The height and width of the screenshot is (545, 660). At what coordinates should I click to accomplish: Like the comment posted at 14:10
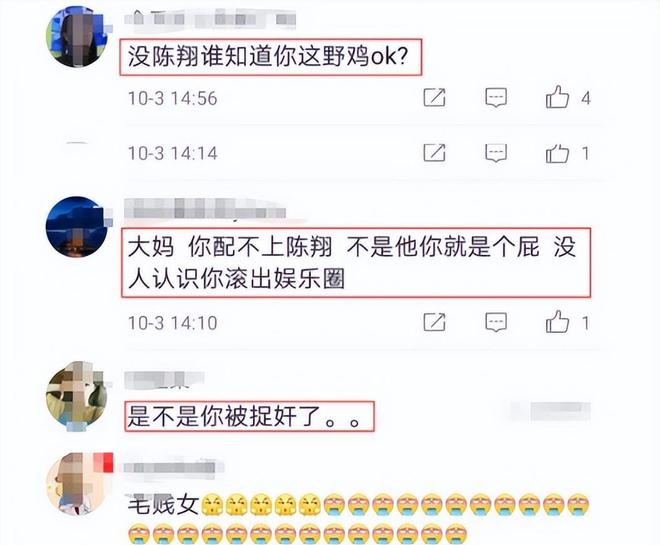tap(558, 322)
